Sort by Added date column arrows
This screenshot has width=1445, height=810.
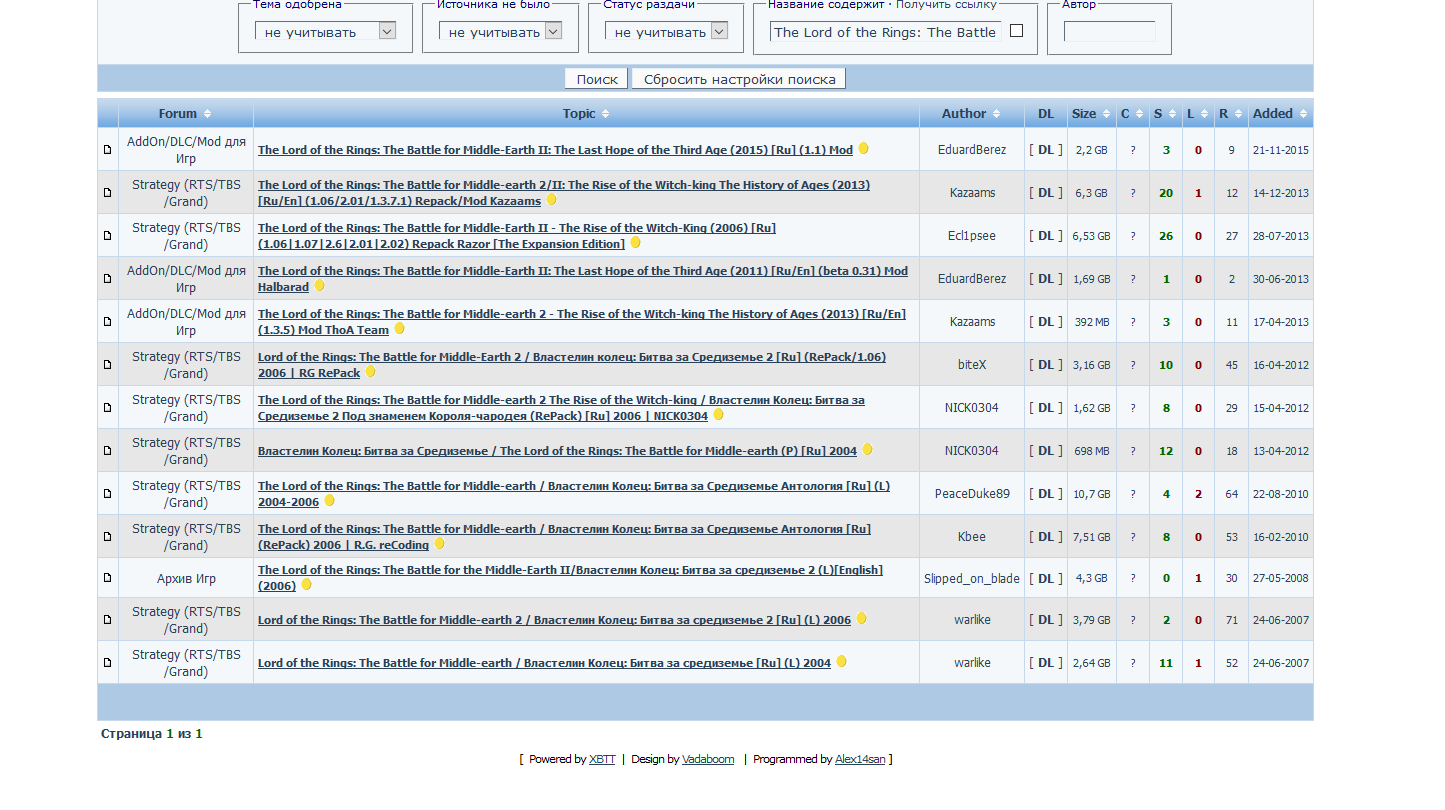point(1303,114)
